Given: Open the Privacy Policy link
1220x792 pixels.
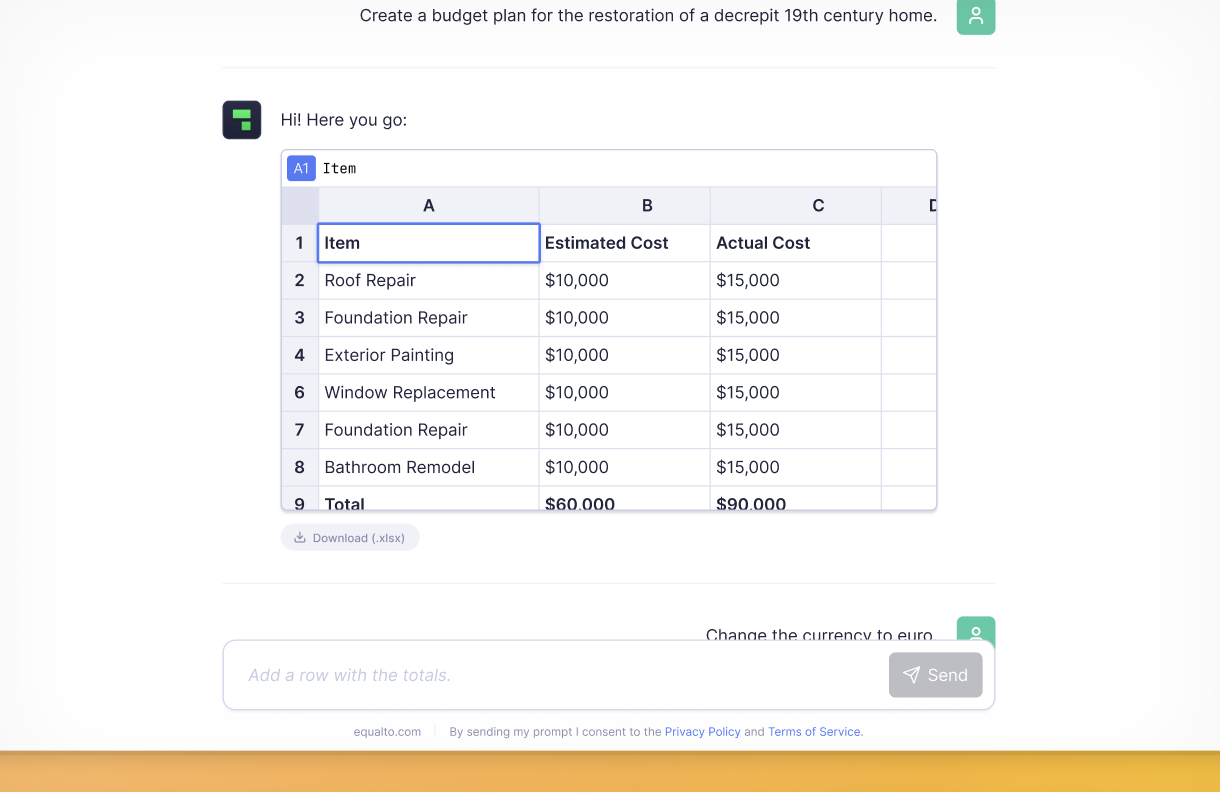Looking at the screenshot, I should [x=703, y=732].
